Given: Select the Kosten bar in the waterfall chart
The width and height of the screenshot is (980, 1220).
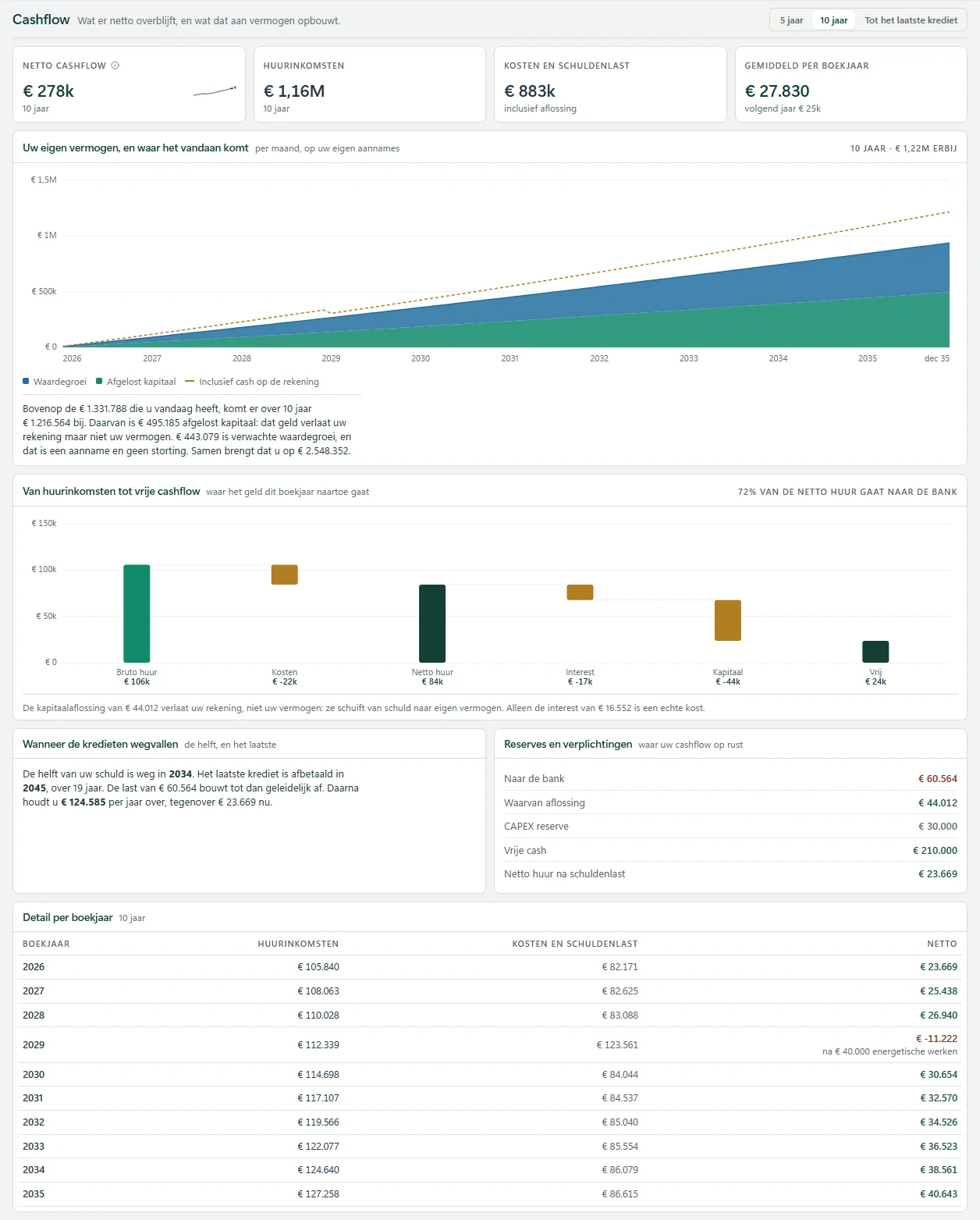Looking at the screenshot, I should 285,574.
